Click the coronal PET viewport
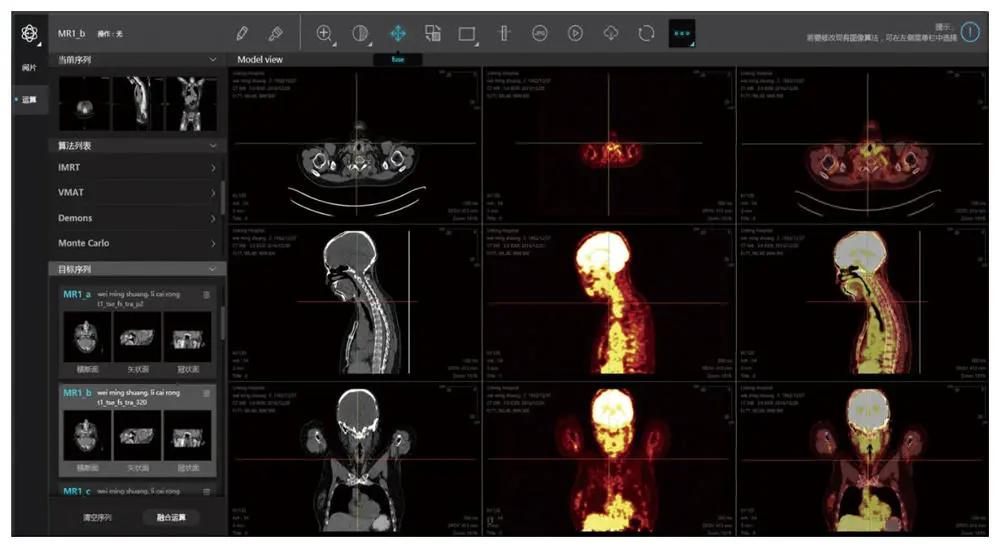The width and height of the screenshot is (1000, 548). point(609,459)
